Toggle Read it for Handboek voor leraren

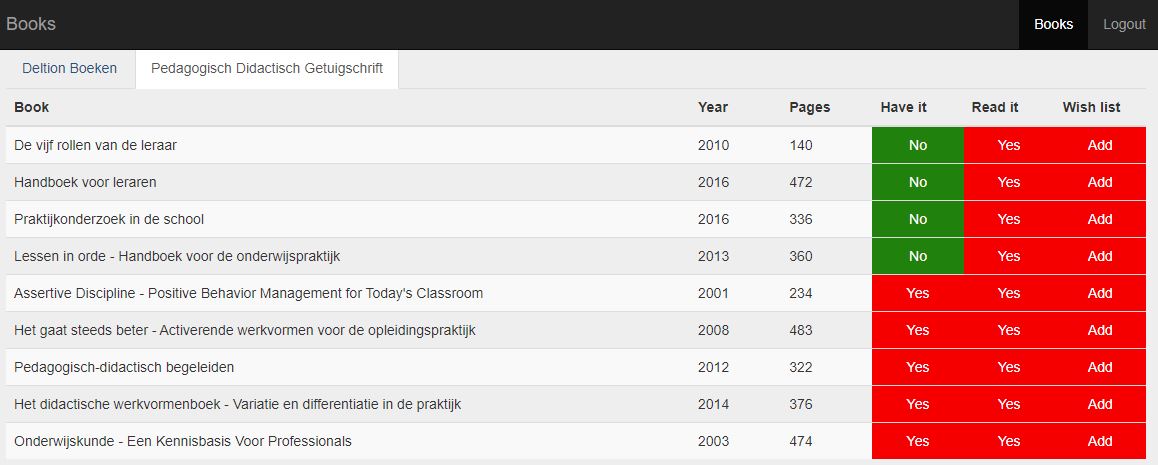point(1009,182)
